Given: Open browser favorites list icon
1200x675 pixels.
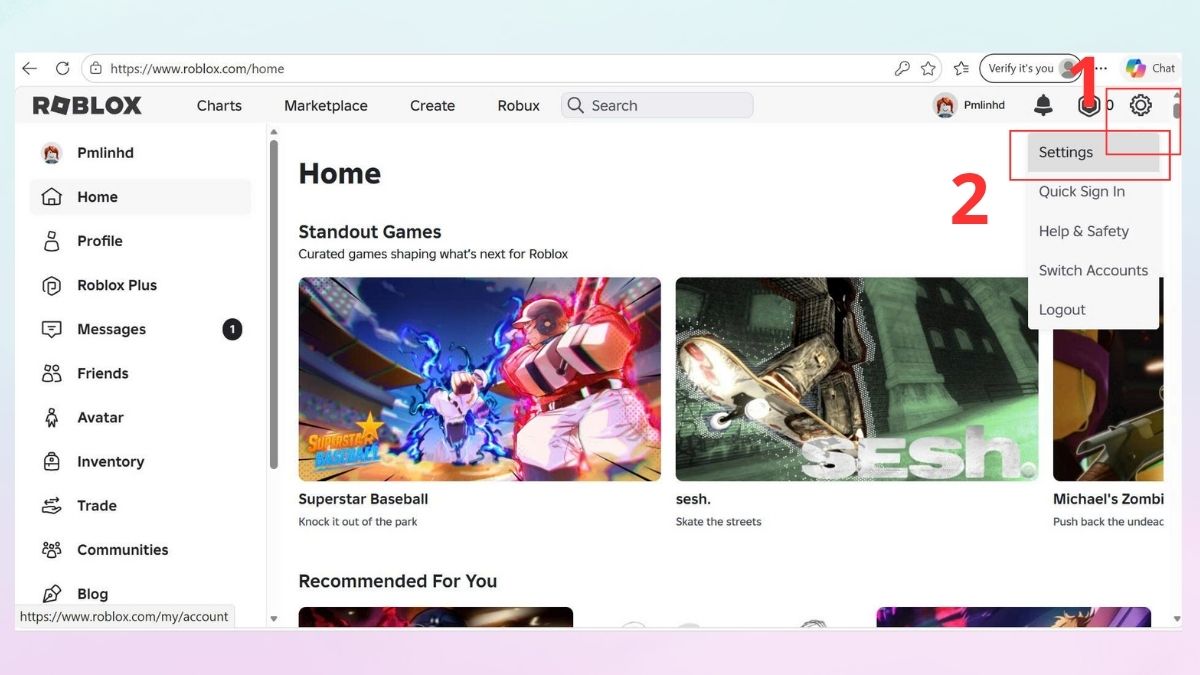Looking at the screenshot, I should point(961,69).
